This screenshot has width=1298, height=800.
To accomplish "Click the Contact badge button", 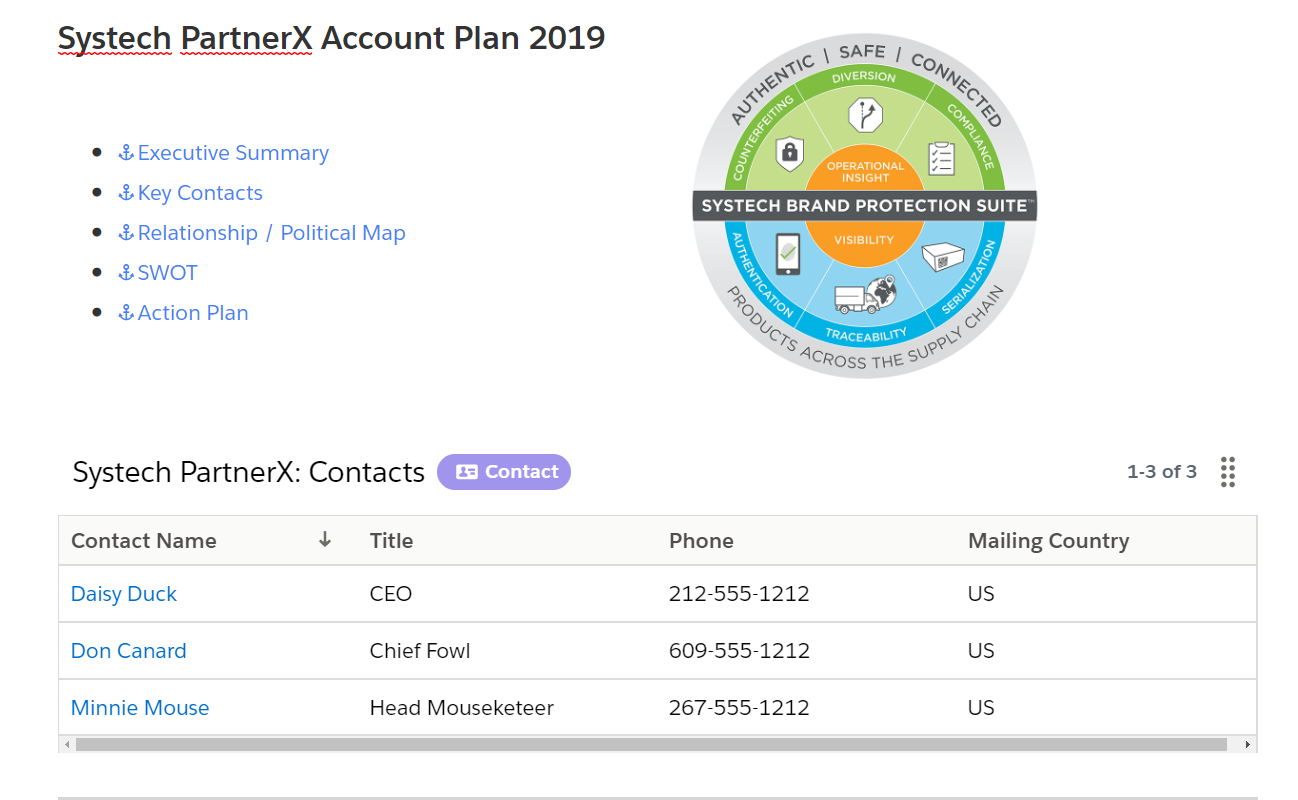I will pyautogui.click(x=504, y=472).
